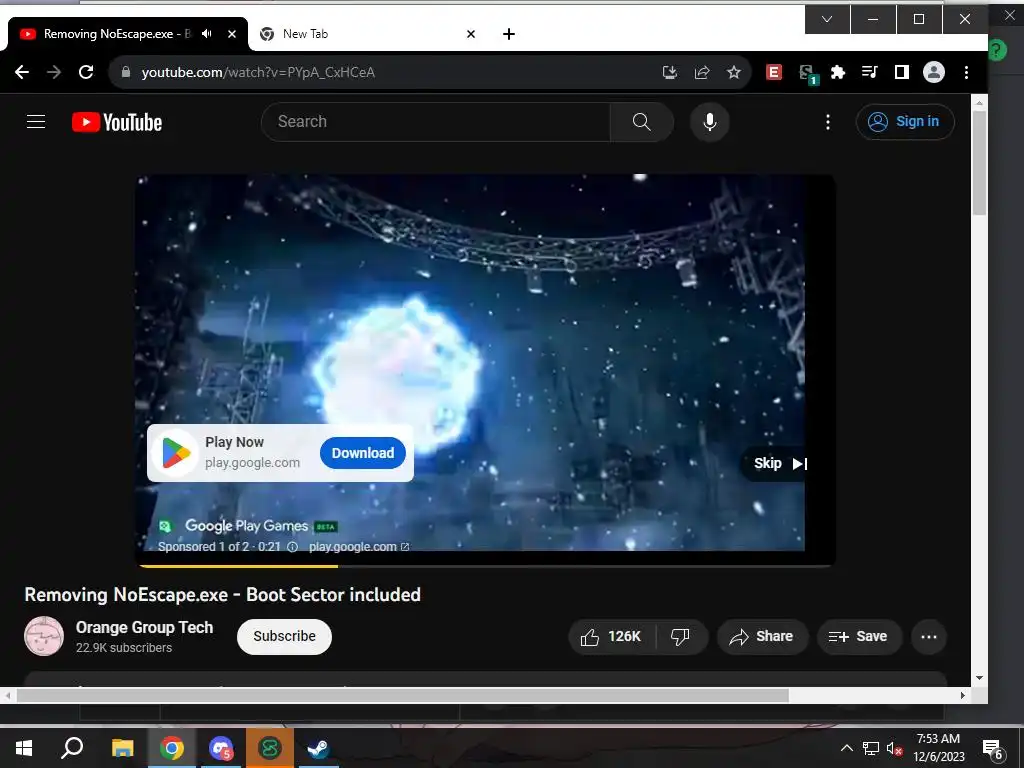Open File Explorer from the taskbar

point(122,747)
